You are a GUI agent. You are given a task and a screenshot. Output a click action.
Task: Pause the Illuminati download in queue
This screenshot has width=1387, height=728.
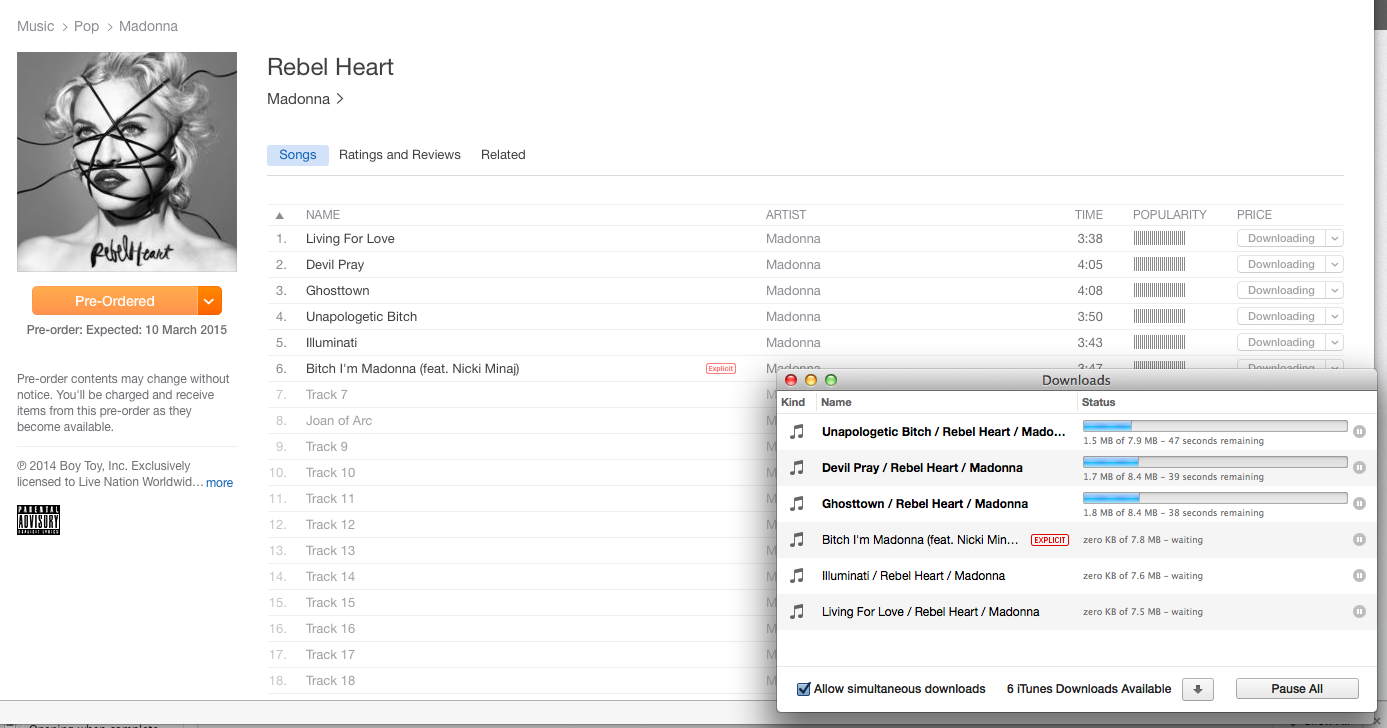(1359, 576)
